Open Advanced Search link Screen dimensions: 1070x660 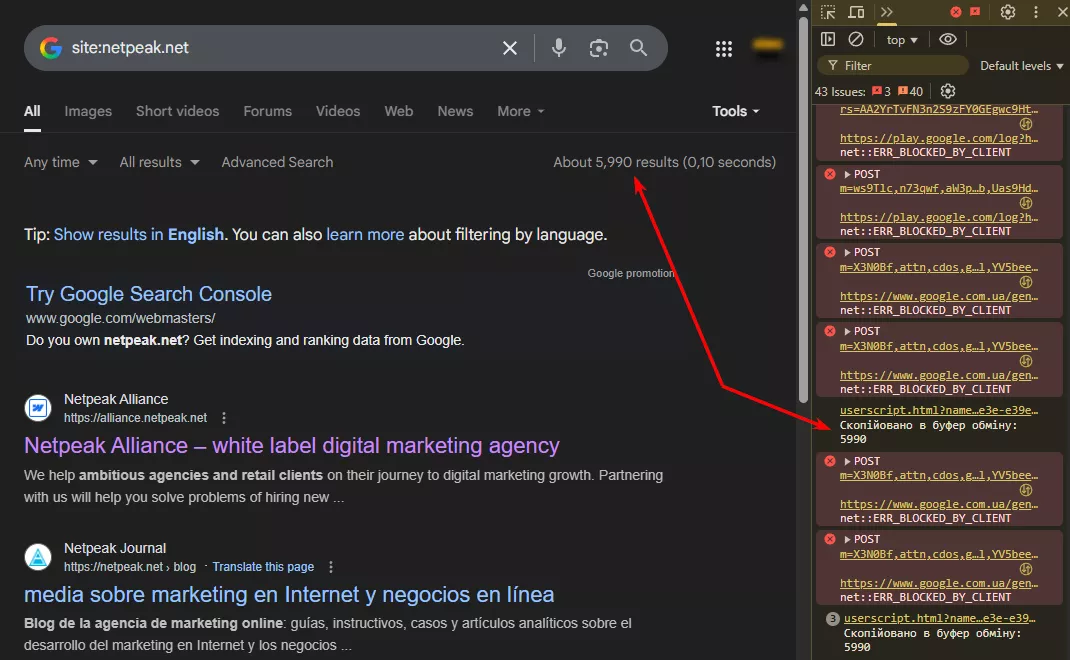click(277, 162)
